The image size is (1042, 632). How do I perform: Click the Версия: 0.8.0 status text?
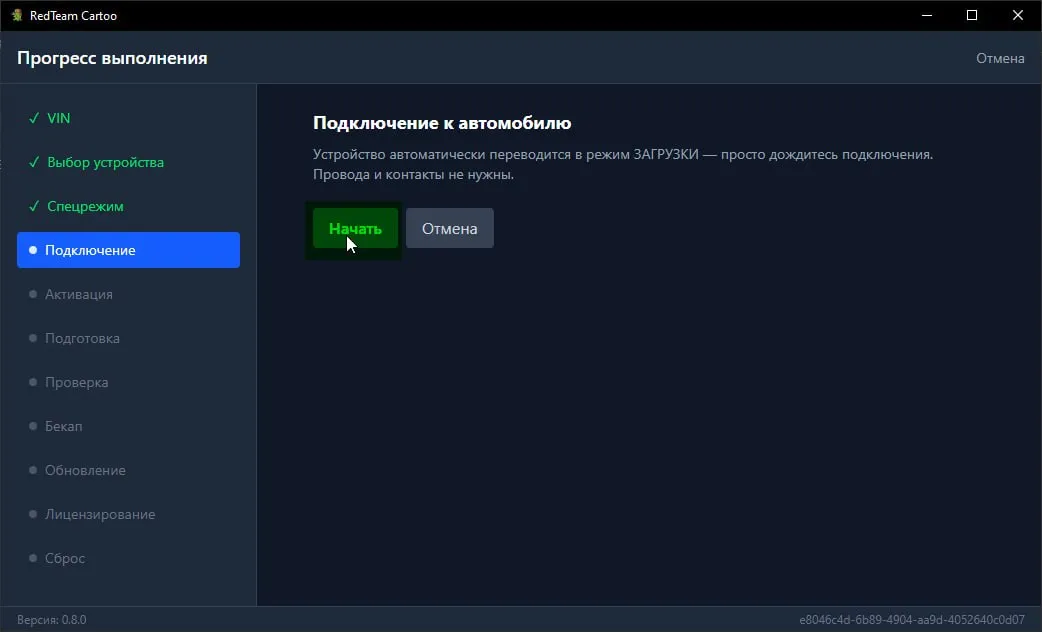point(51,619)
